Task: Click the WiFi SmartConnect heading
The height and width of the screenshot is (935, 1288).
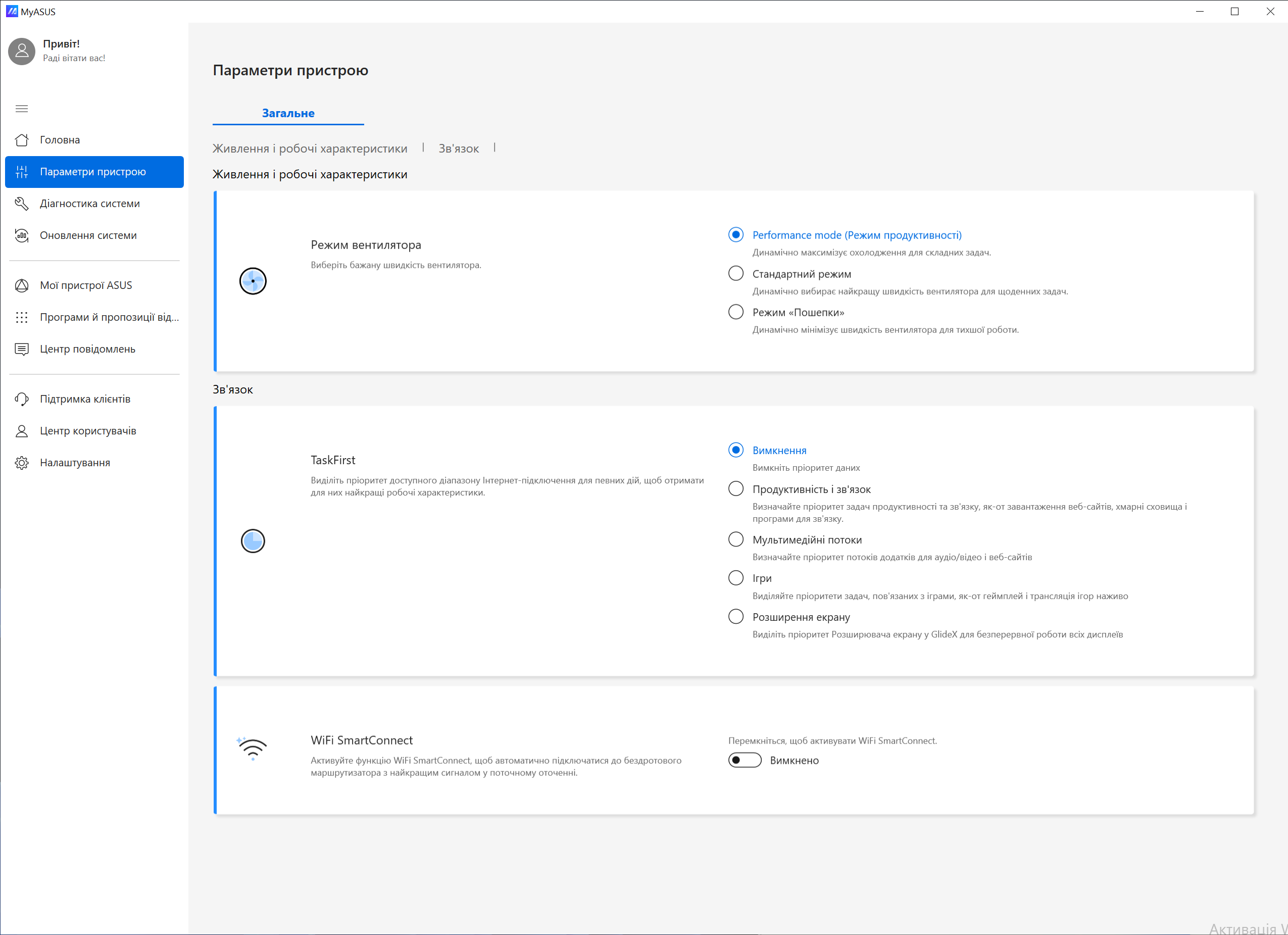Action: tap(361, 740)
